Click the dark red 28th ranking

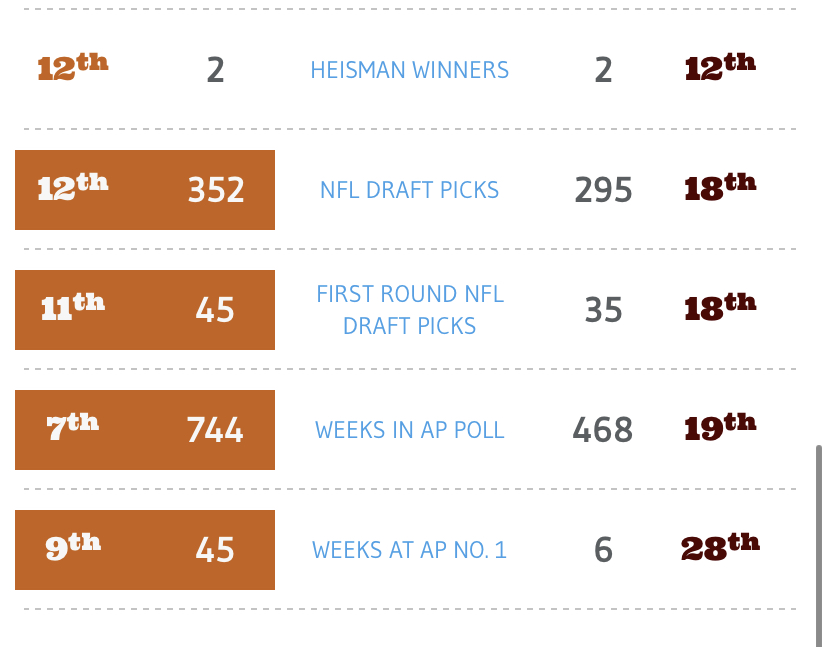pos(720,547)
